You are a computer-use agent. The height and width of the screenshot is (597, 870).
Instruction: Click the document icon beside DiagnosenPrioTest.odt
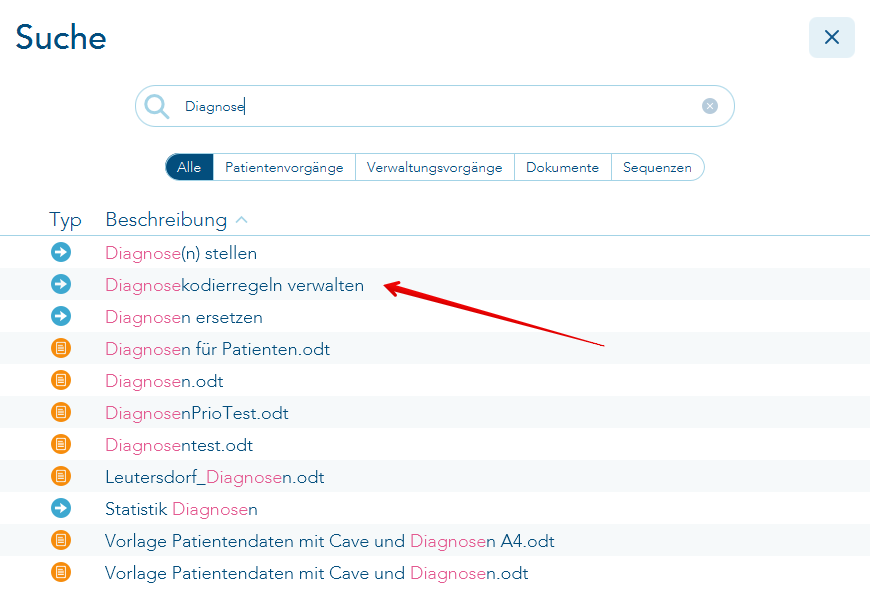[x=61, y=412]
